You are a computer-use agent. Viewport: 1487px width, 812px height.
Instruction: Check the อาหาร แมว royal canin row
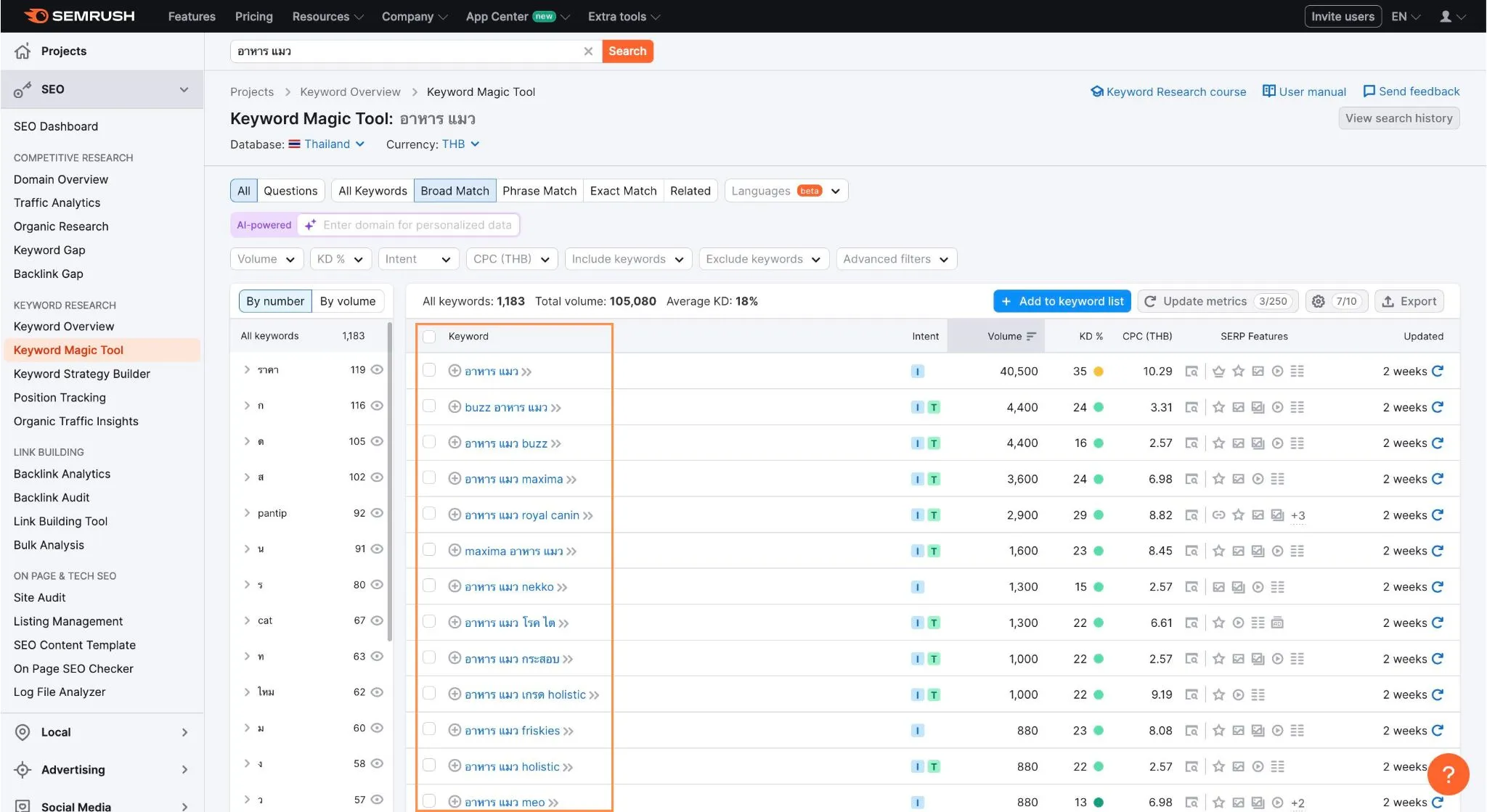429,514
